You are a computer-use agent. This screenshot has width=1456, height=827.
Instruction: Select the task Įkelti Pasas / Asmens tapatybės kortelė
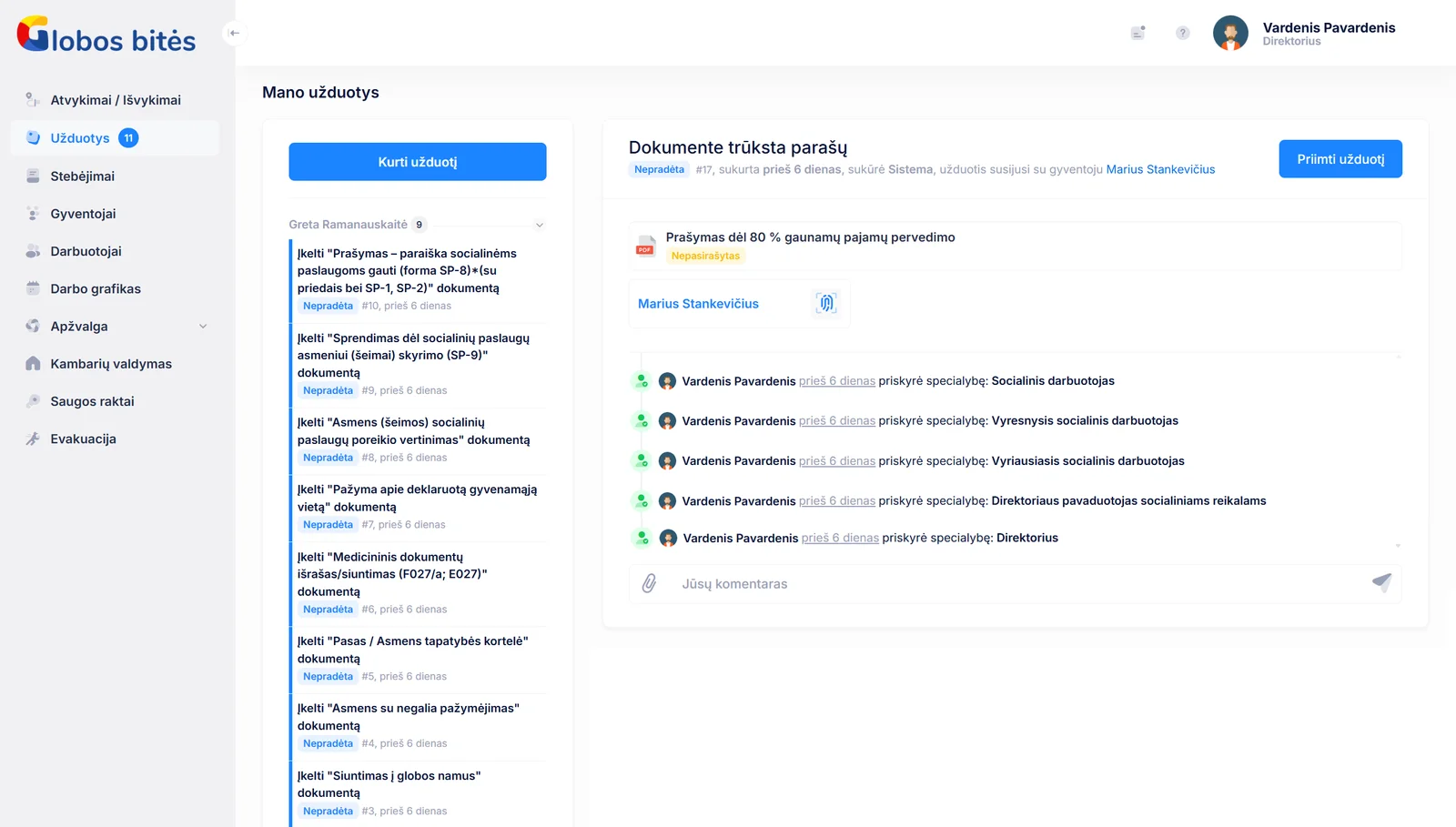(x=419, y=659)
